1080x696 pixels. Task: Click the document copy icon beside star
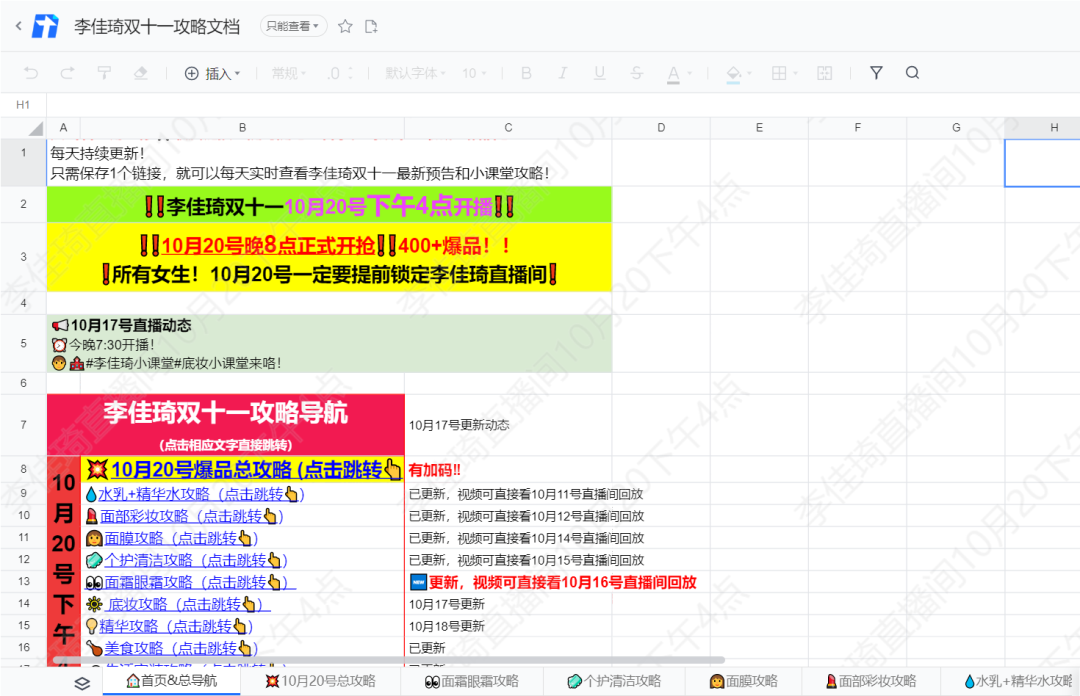pyautogui.click(x=371, y=26)
